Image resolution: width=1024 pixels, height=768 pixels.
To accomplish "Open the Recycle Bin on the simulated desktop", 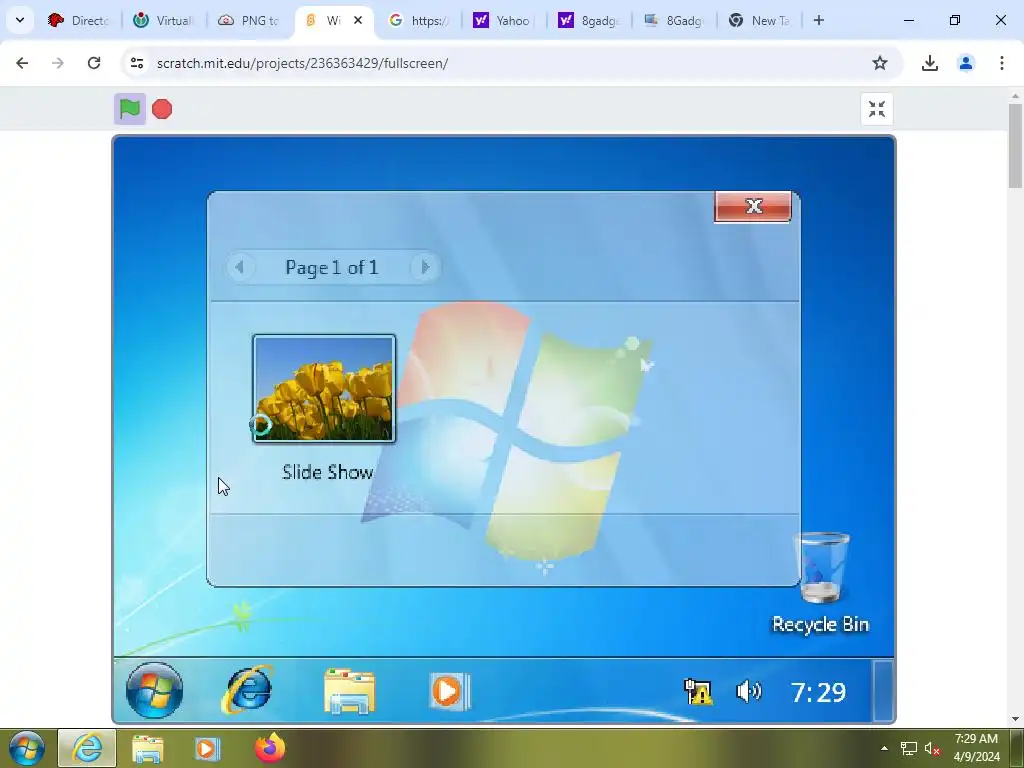I will [821, 583].
